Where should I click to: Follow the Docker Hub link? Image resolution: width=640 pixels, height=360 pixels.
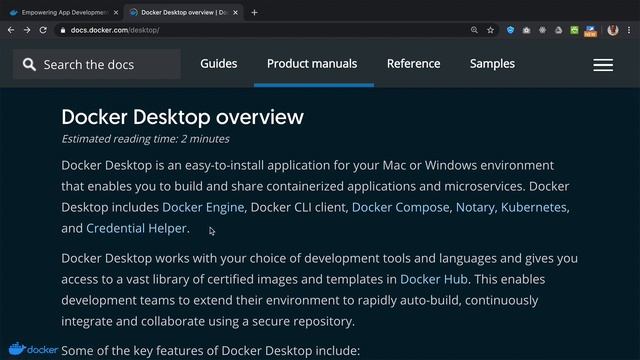click(x=433, y=279)
